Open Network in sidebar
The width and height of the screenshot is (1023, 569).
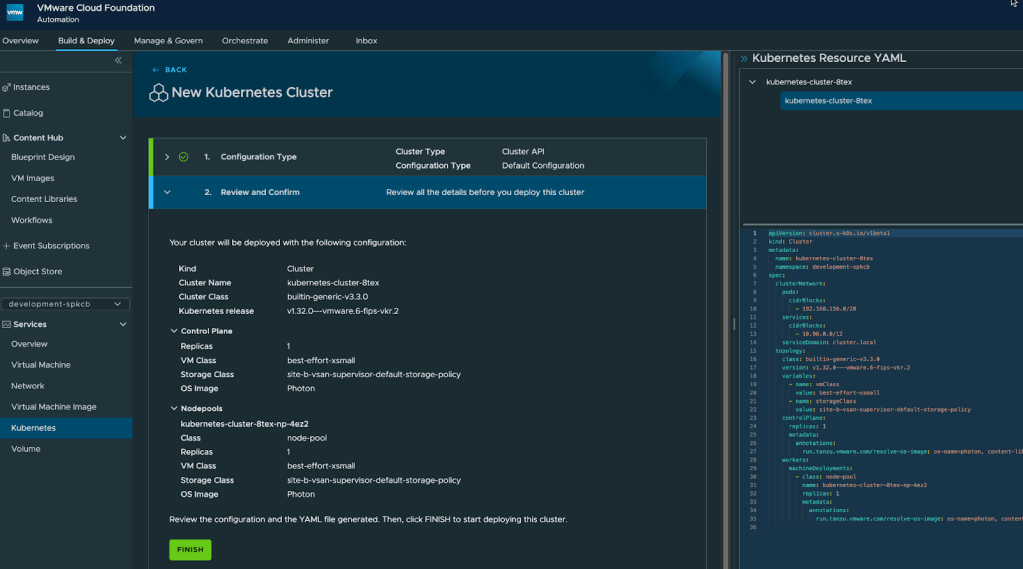point(27,386)
